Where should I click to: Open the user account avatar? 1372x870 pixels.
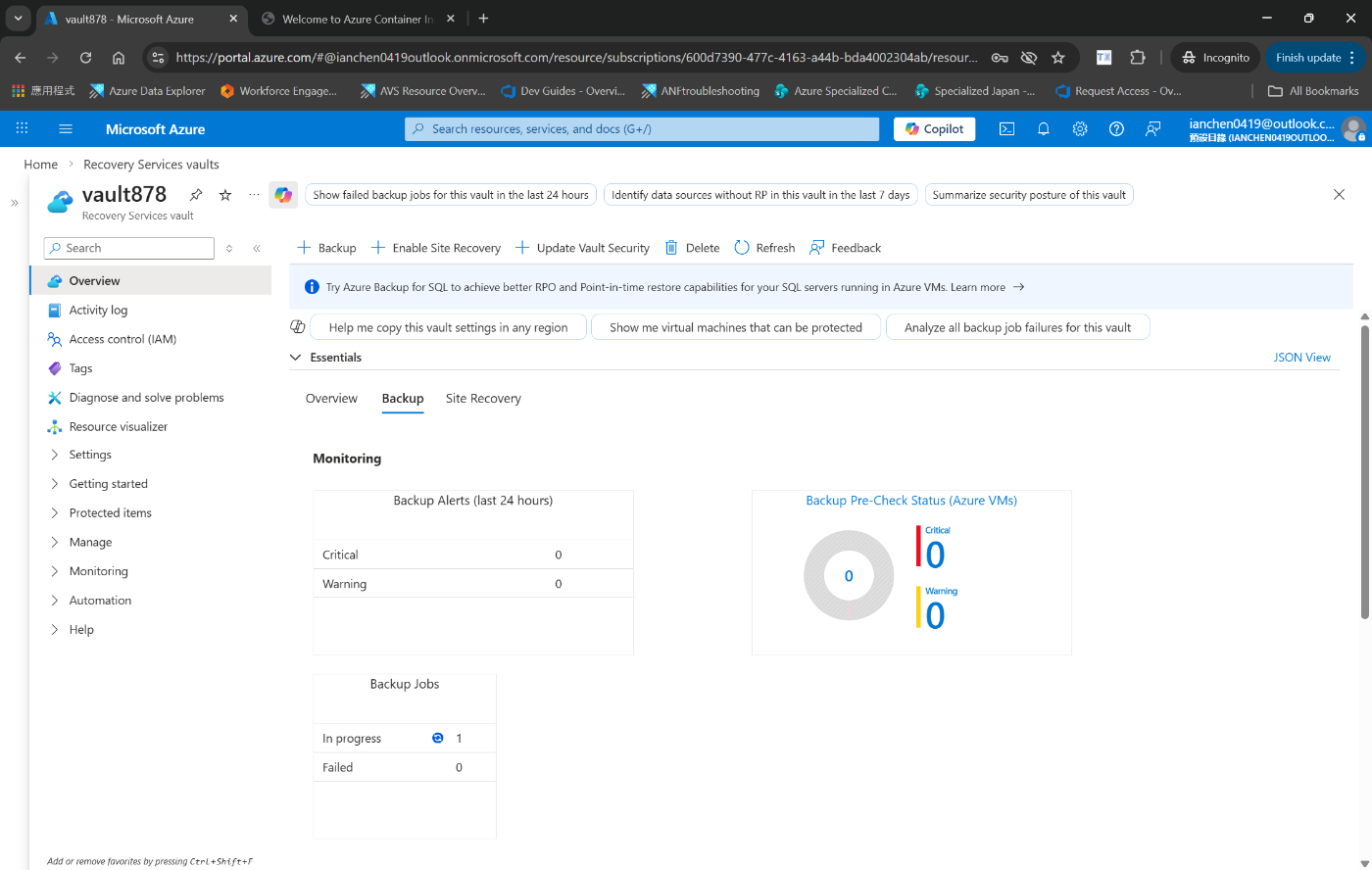tap(1353, 128)
